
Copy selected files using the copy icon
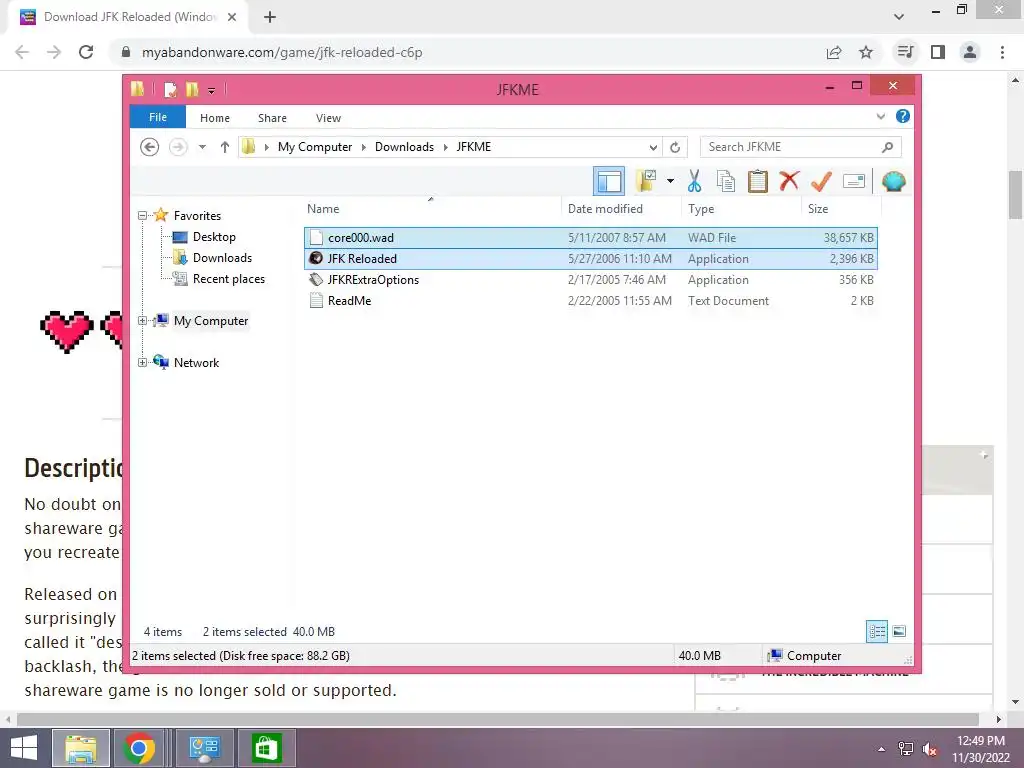point(726,181)
